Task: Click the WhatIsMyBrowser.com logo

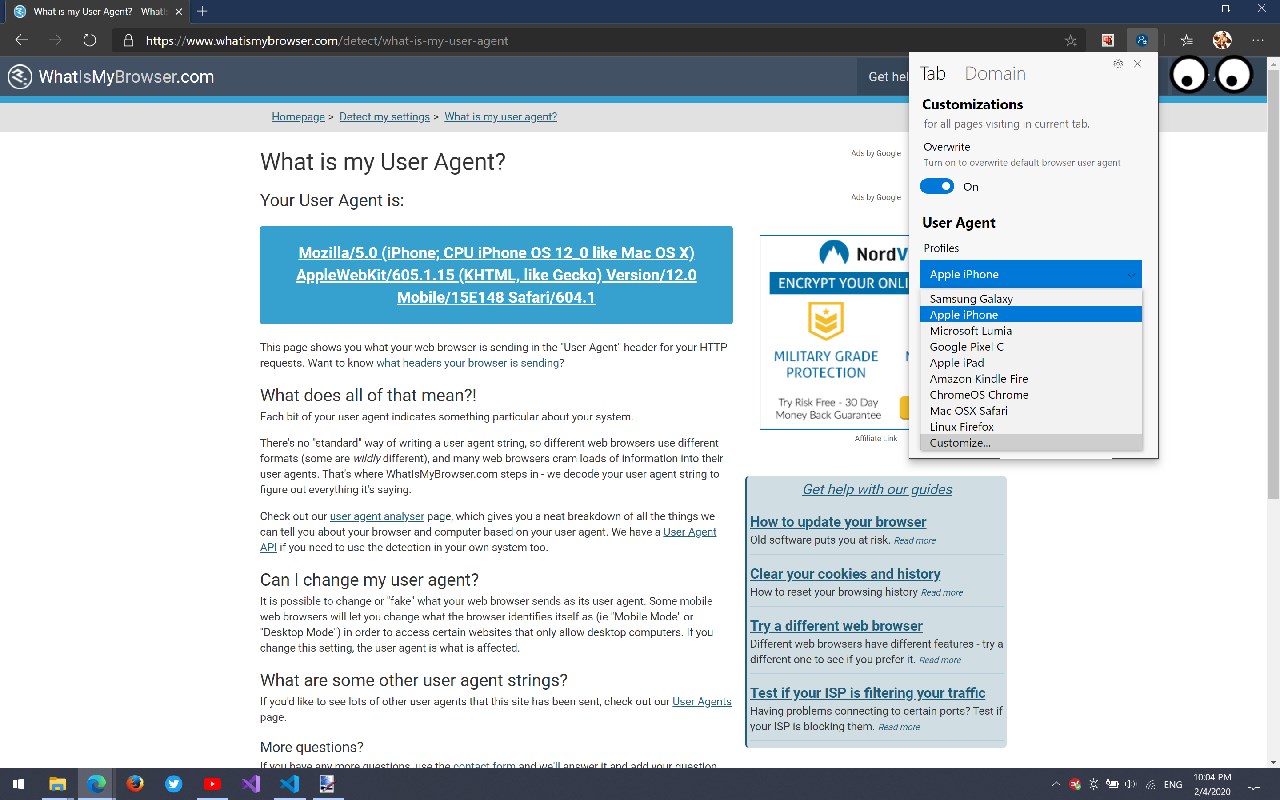Action: coord(111,77)
